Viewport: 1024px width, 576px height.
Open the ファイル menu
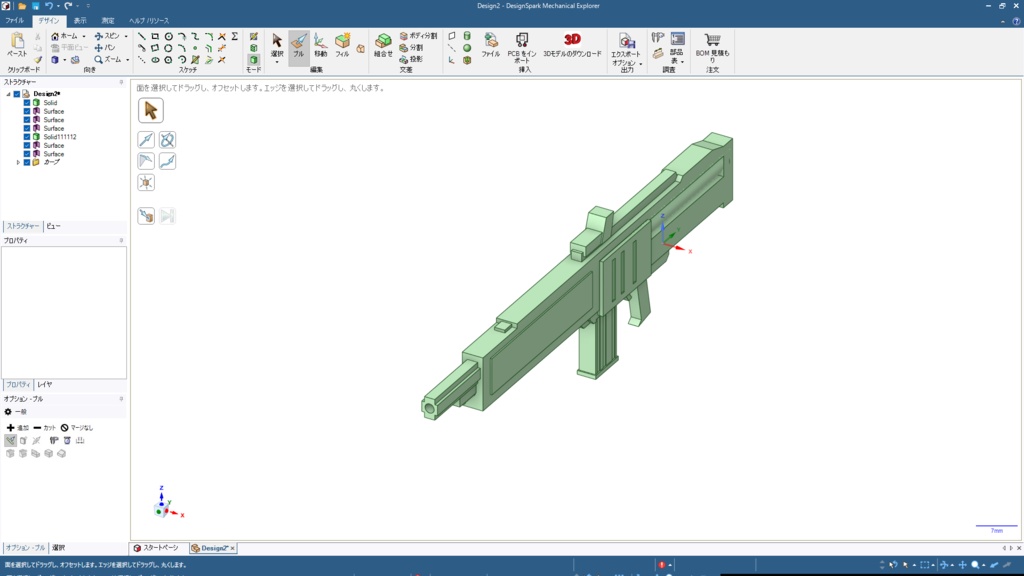(x=14, y=21)
